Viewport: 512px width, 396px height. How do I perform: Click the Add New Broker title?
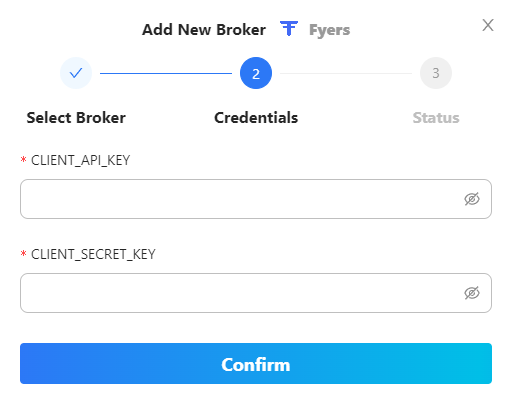tap(204, 30)
